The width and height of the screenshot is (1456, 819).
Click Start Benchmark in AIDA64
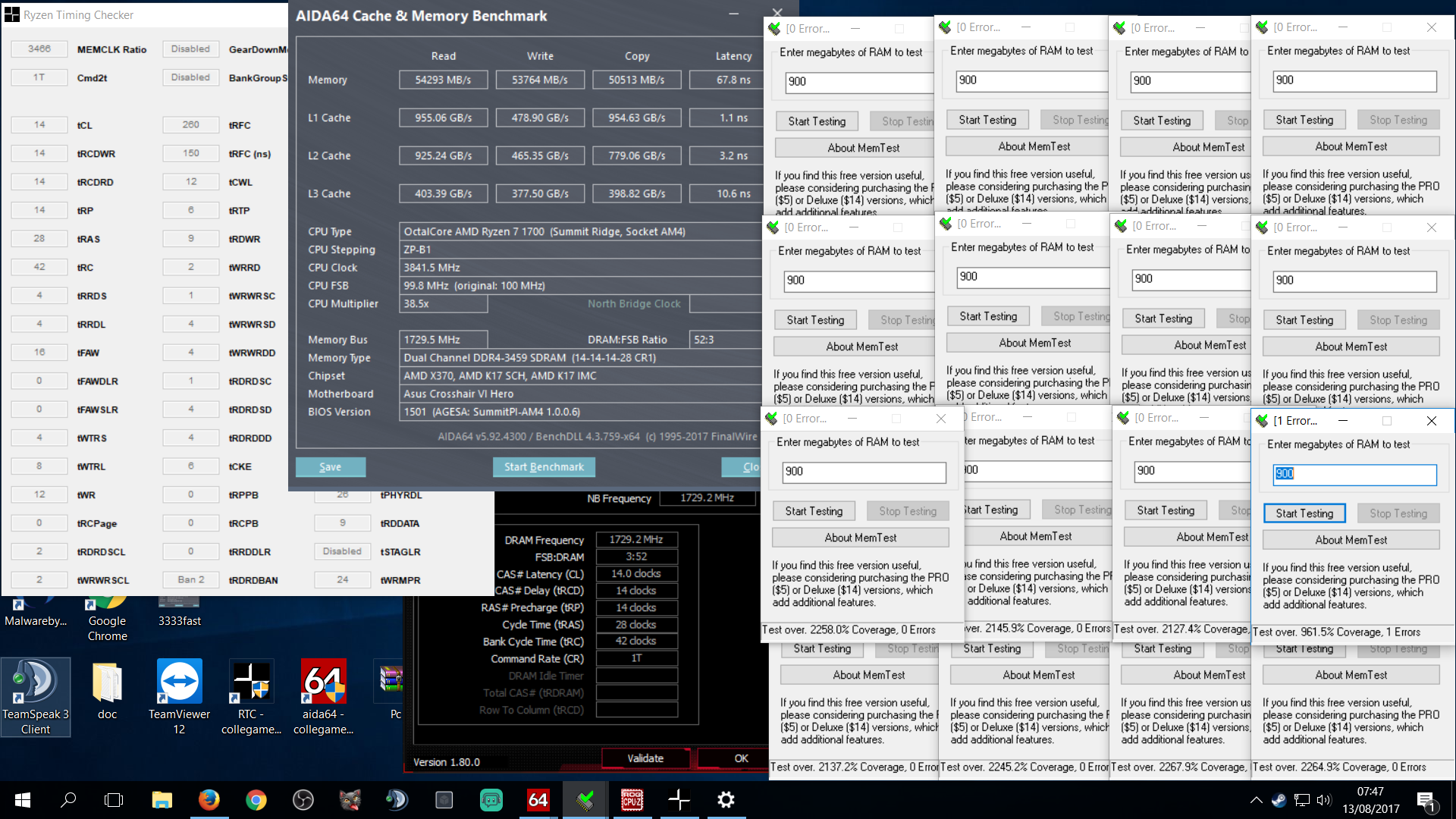(544, 467)
